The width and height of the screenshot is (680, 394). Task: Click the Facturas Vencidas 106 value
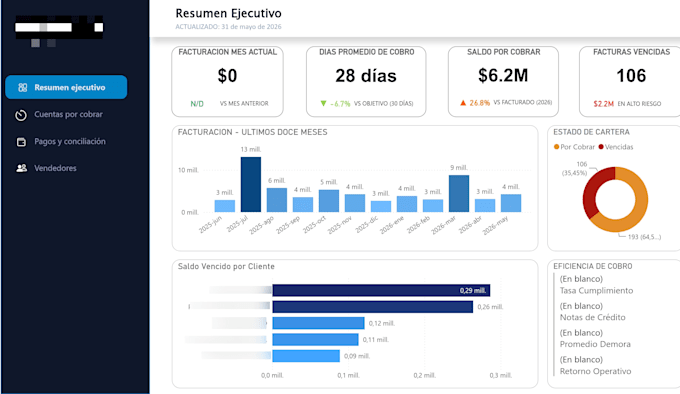coord(631,76)
